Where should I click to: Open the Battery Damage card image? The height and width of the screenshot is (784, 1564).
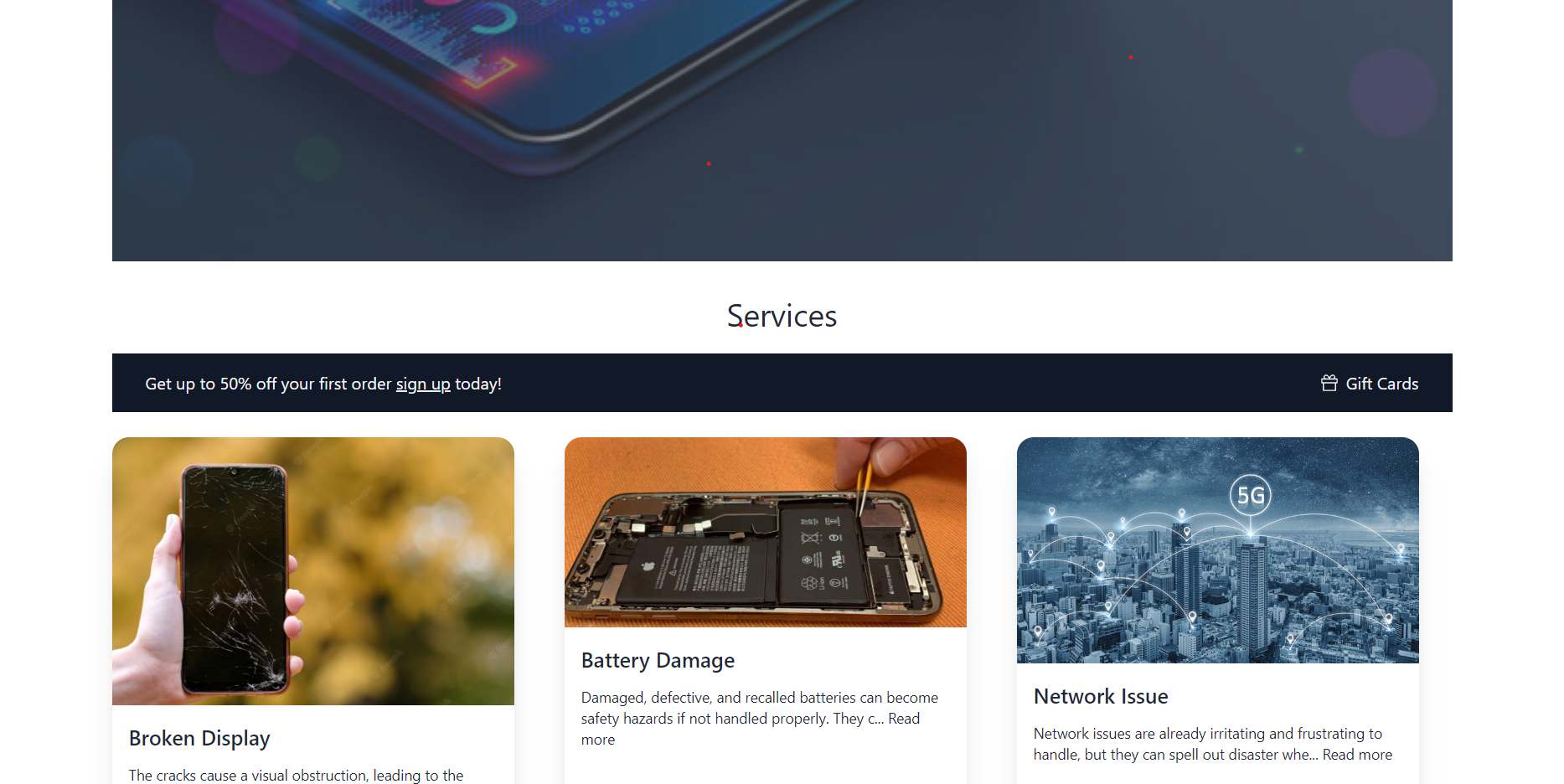tap(766, 532)
